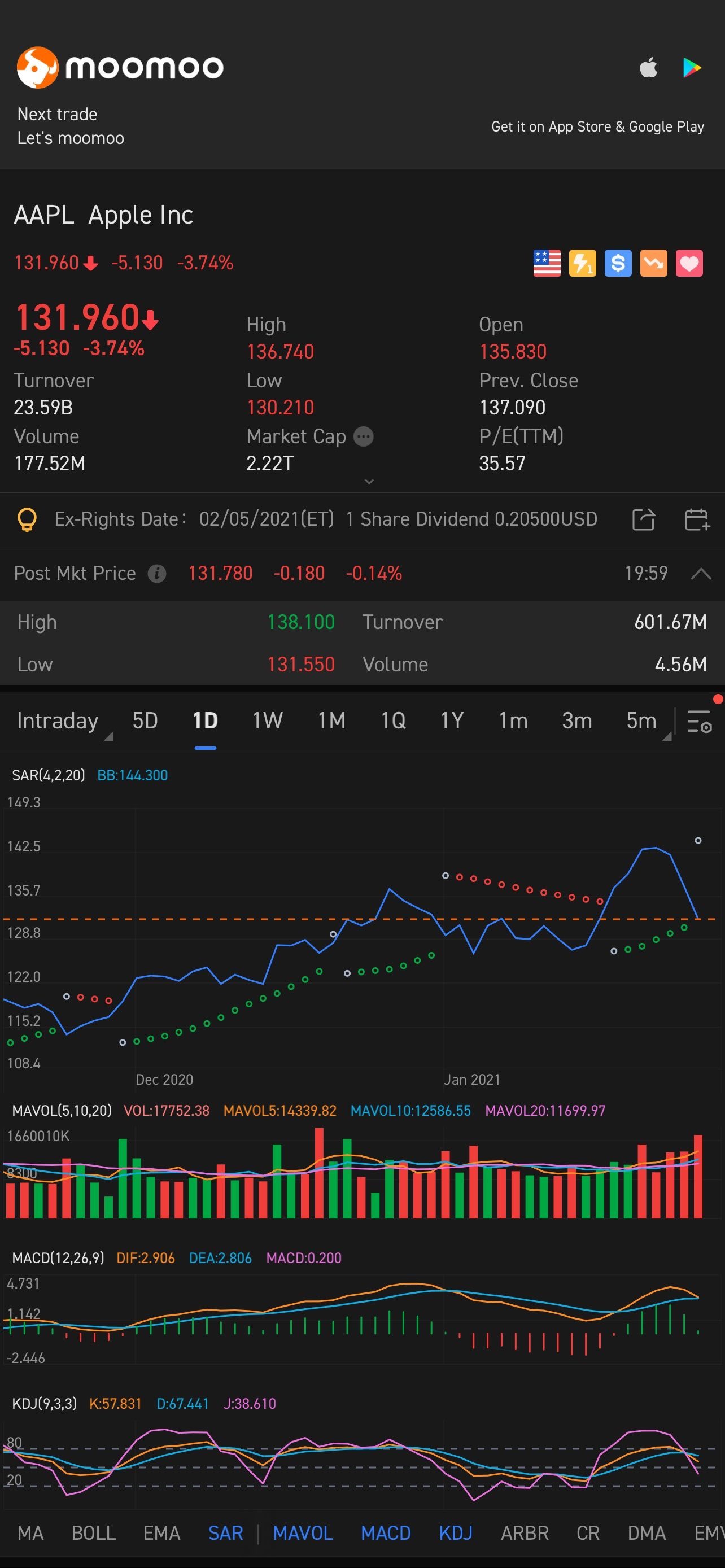Viewport: 725px width, 1568px height.
Task: Tap the yellow lightning bolt icon
Action: click(583, 264)
